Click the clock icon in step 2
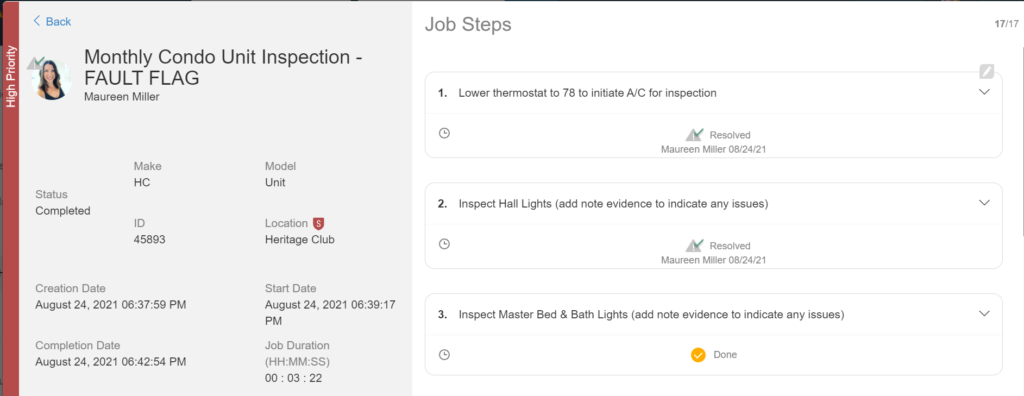Viewport: 1024px width, 396px height. (x=444, y=244)
